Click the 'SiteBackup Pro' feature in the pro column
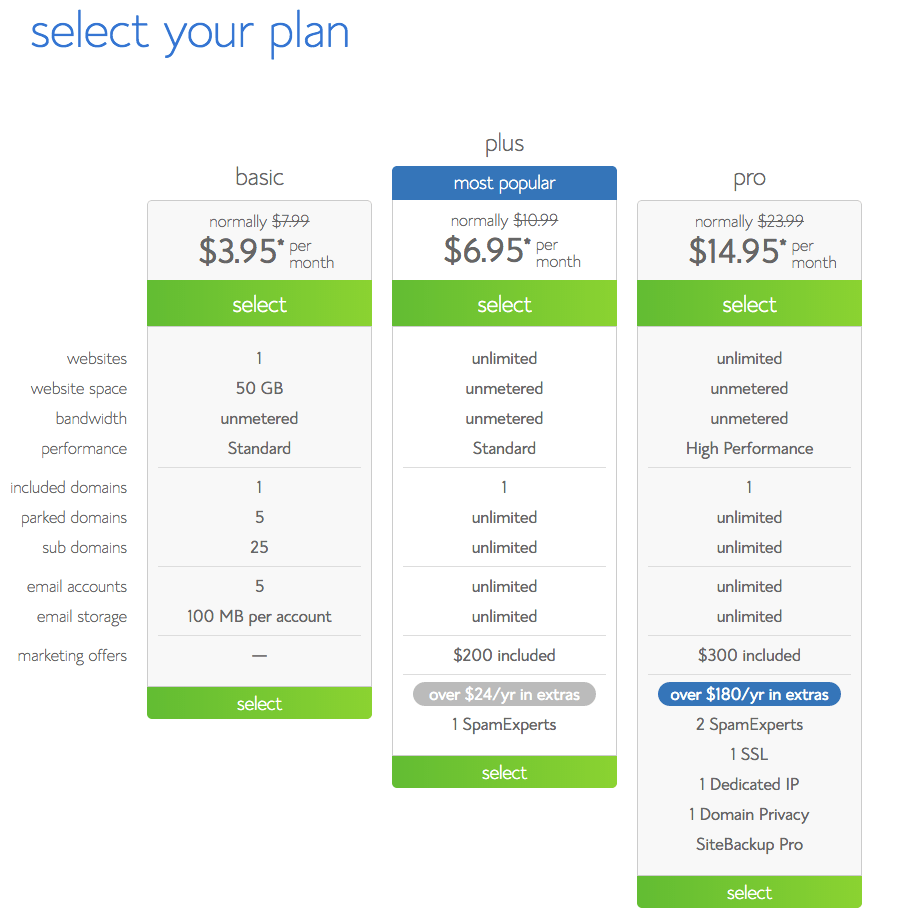Image resolution: width=900 pixels, height=915 pixels. coord(749,844)
